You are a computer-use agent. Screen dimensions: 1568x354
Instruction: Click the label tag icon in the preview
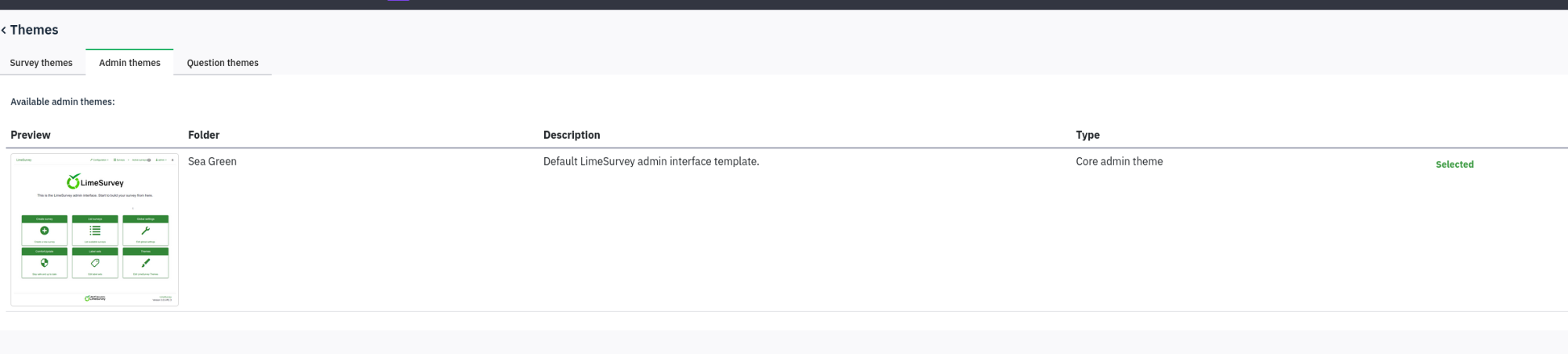[x=95, y=263]
